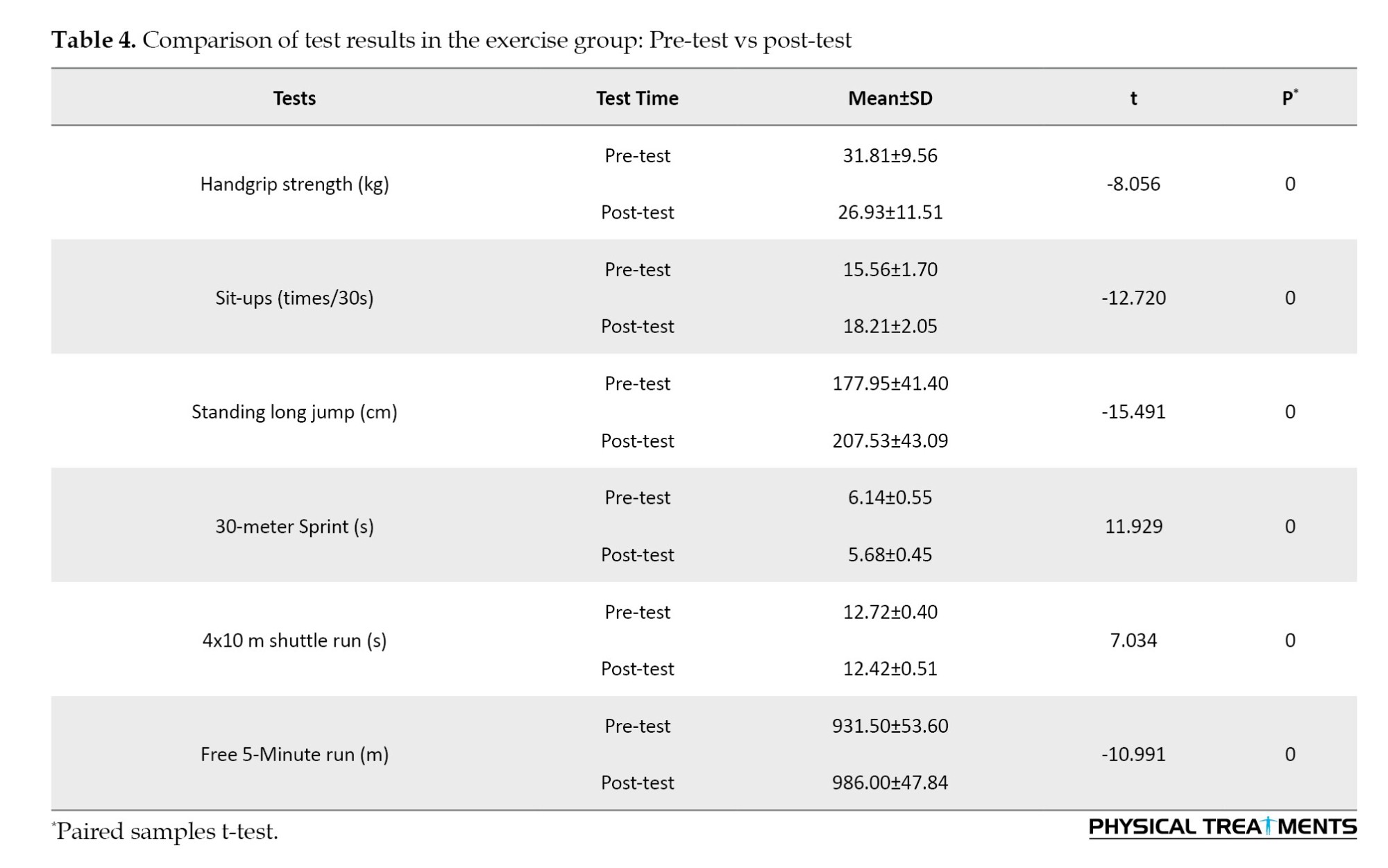Click the t value 11.929
This screenshot has height=868, width=1388.
coord(1133,526)
